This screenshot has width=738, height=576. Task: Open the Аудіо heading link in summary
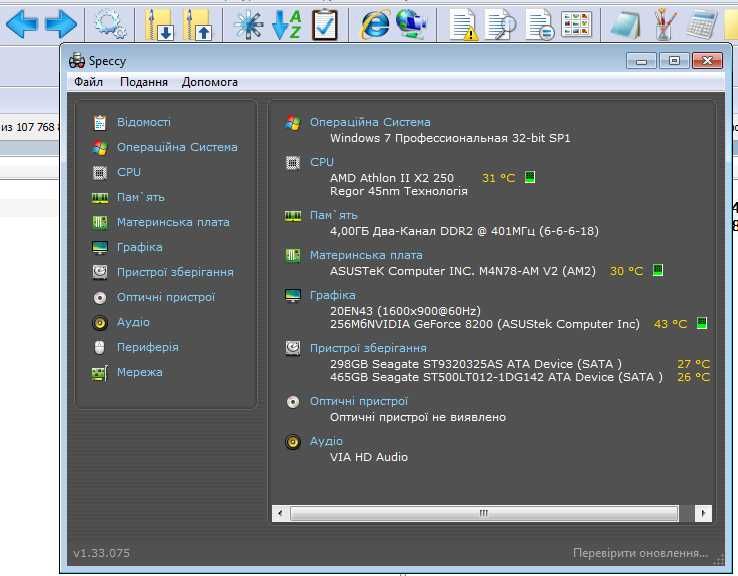coord(326,441)
